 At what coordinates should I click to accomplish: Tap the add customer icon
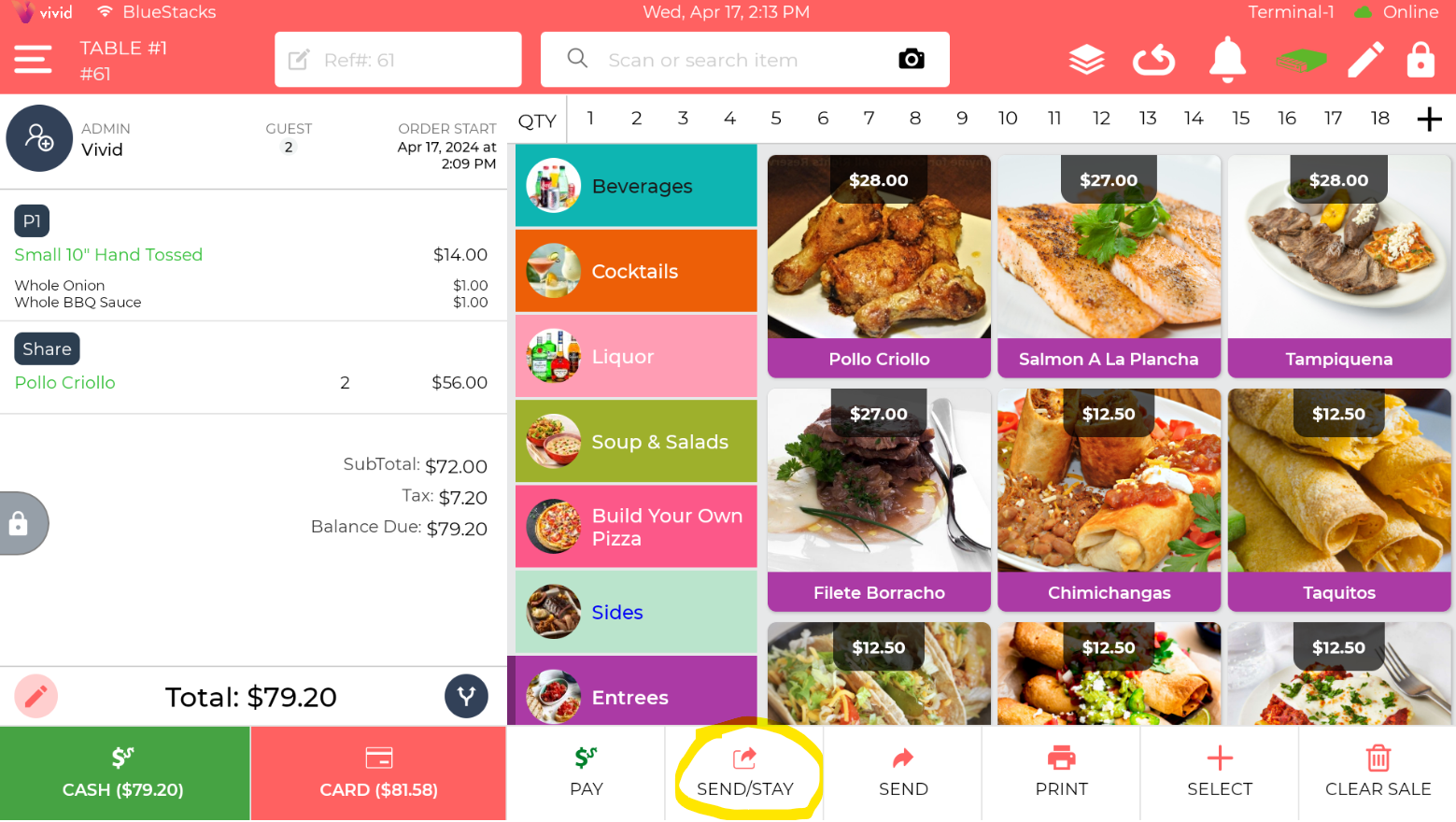39,138
